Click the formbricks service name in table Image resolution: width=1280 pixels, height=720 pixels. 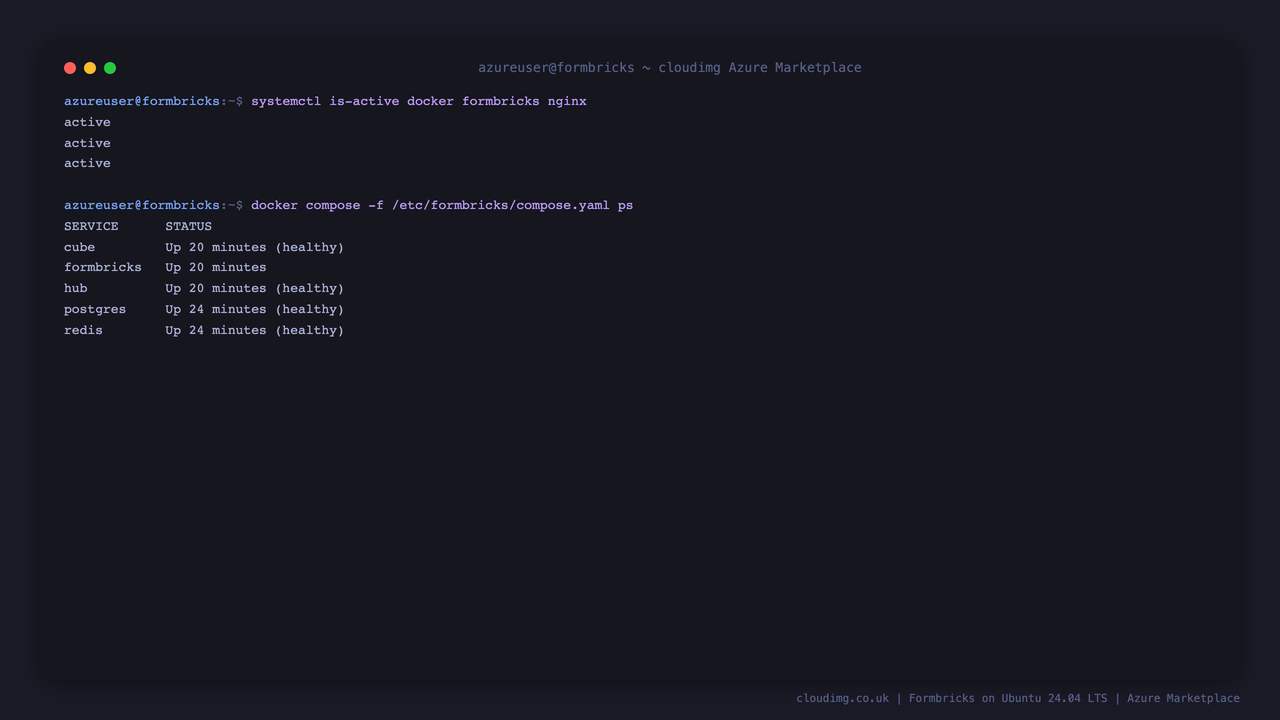103,267
